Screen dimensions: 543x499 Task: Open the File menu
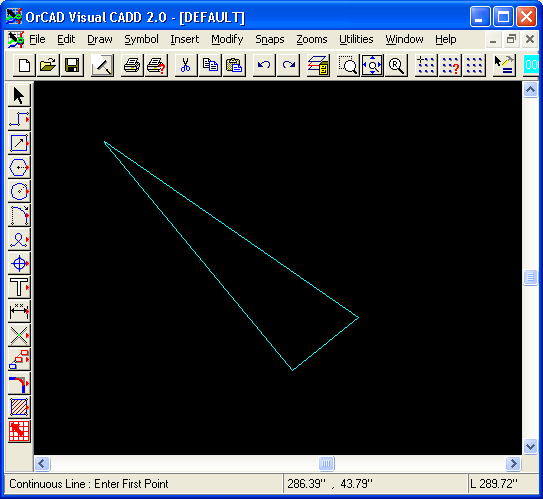coord(37,39)
